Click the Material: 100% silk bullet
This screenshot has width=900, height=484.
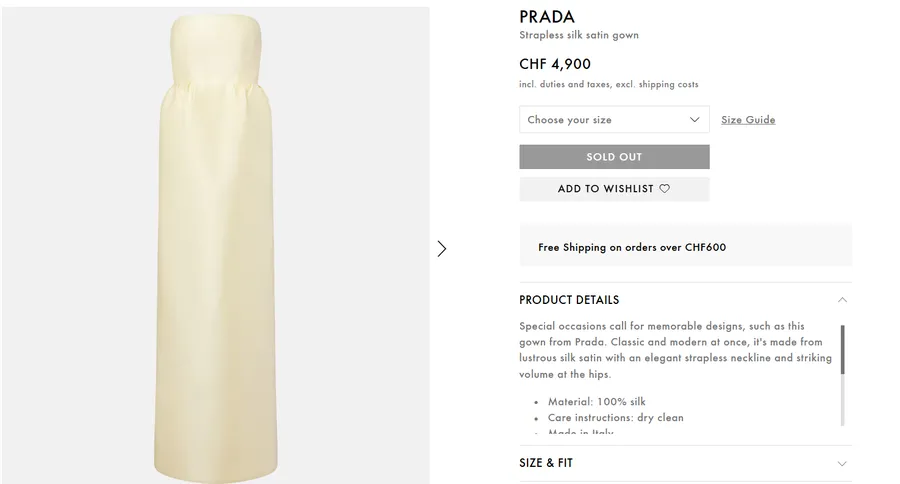click(597, 402)
